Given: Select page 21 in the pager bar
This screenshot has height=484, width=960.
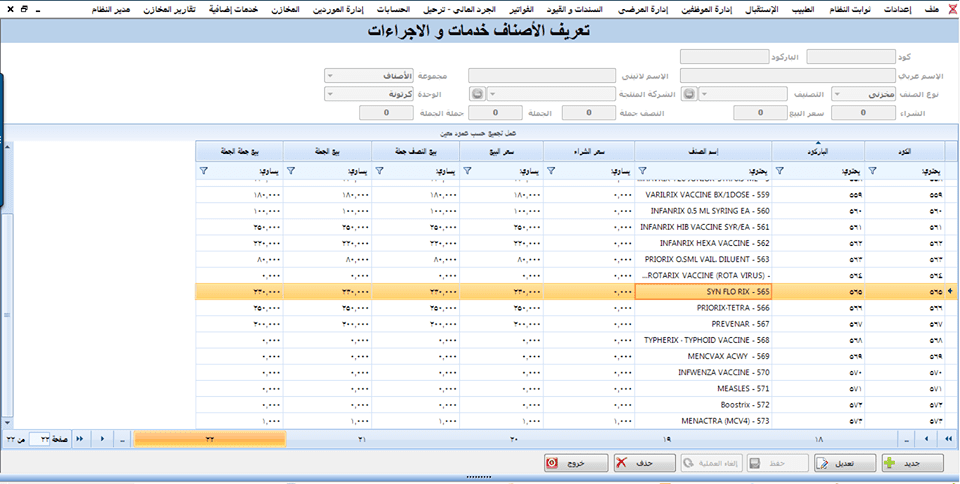Looking at the screenshot, I should click(x=362, y=439).
